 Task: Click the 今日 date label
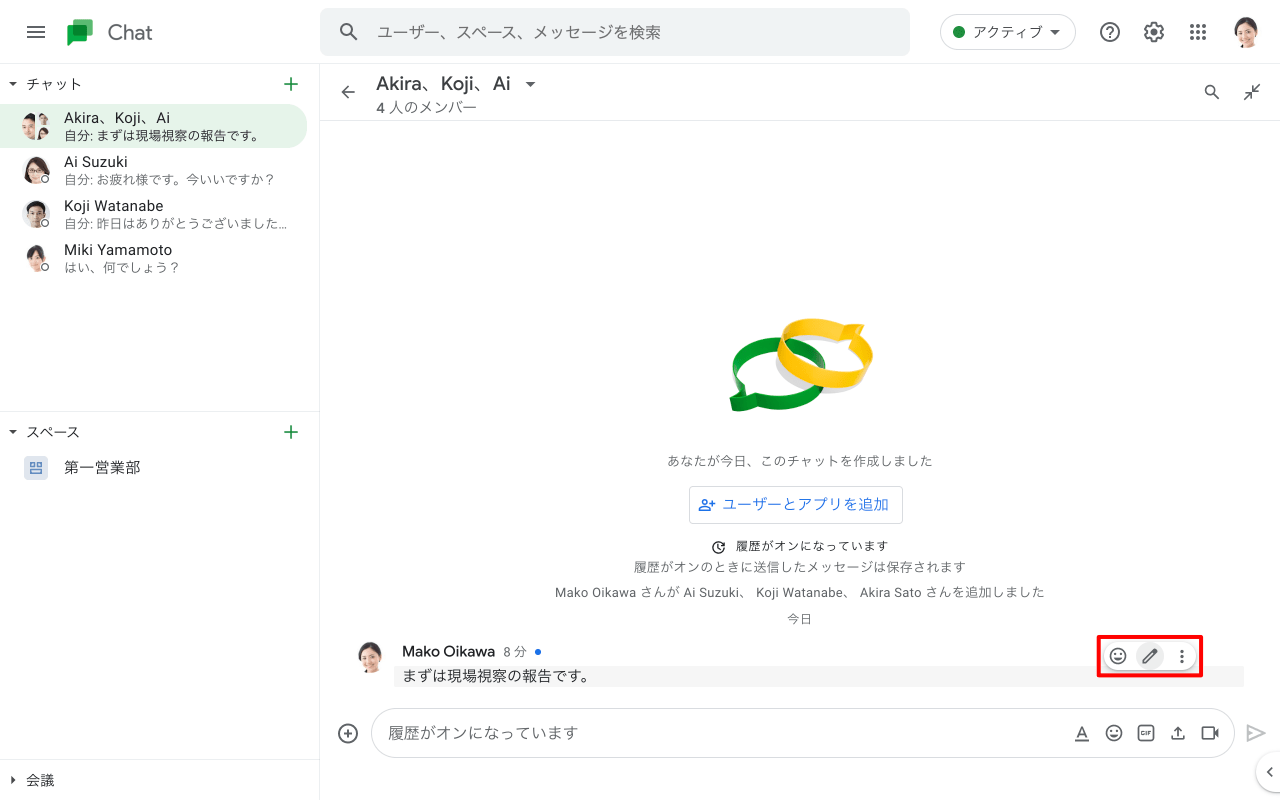point(800,619)
